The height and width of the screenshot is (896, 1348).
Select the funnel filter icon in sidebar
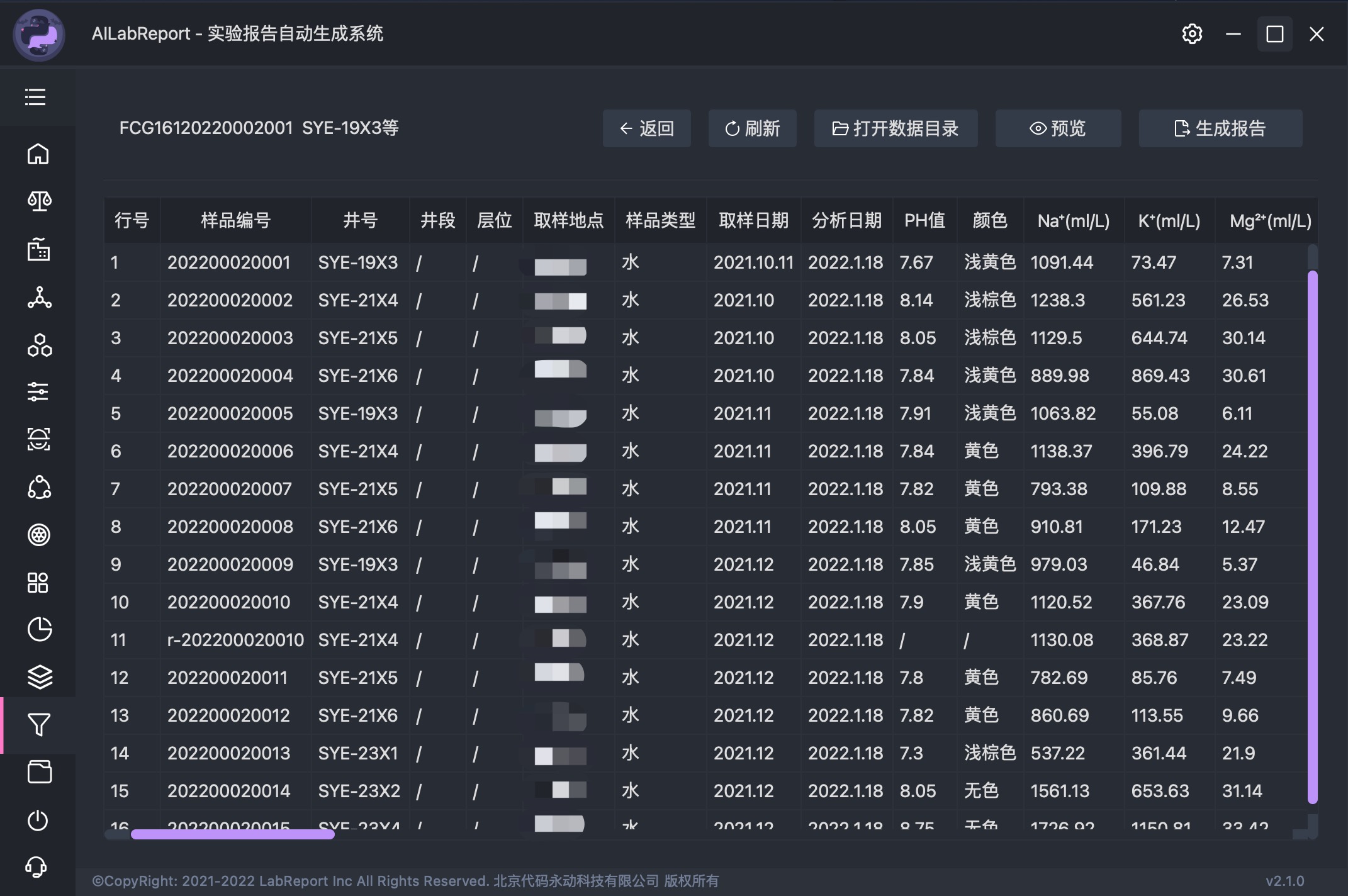pos(39,725)
